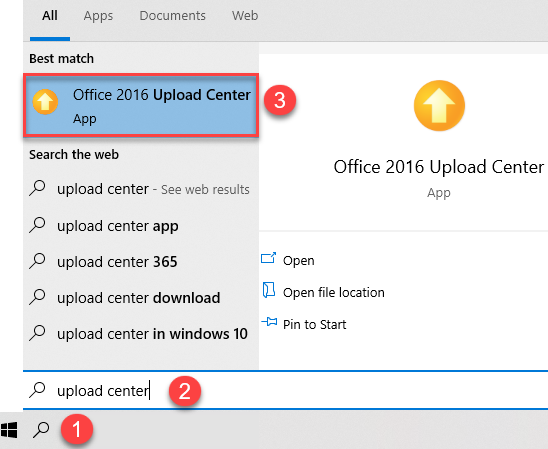Select 'upload center app' web suggestion
548x449 pixels.
click(141, 226)
